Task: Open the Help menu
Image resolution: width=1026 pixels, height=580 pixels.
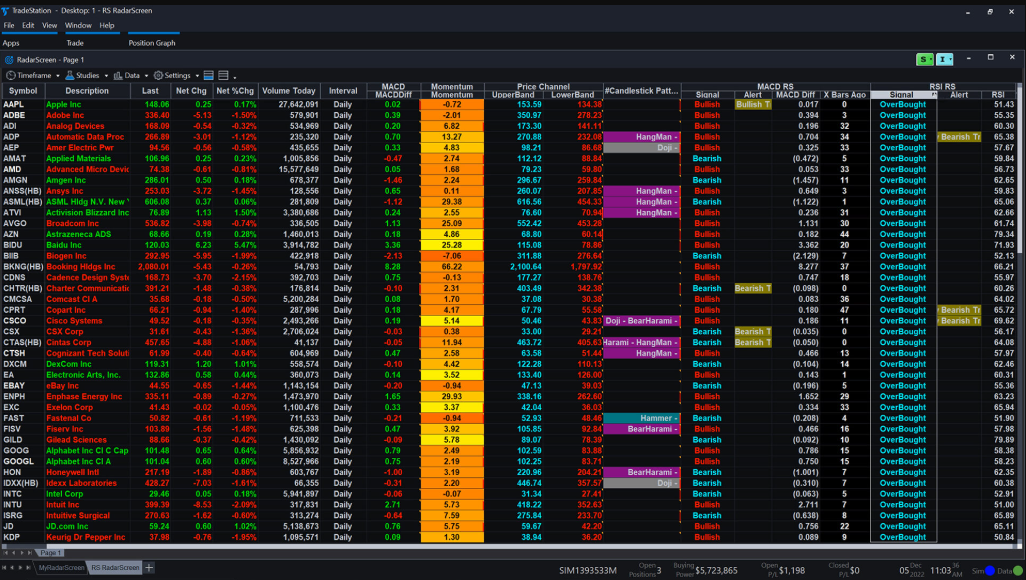Action: [x=107, y=25]
